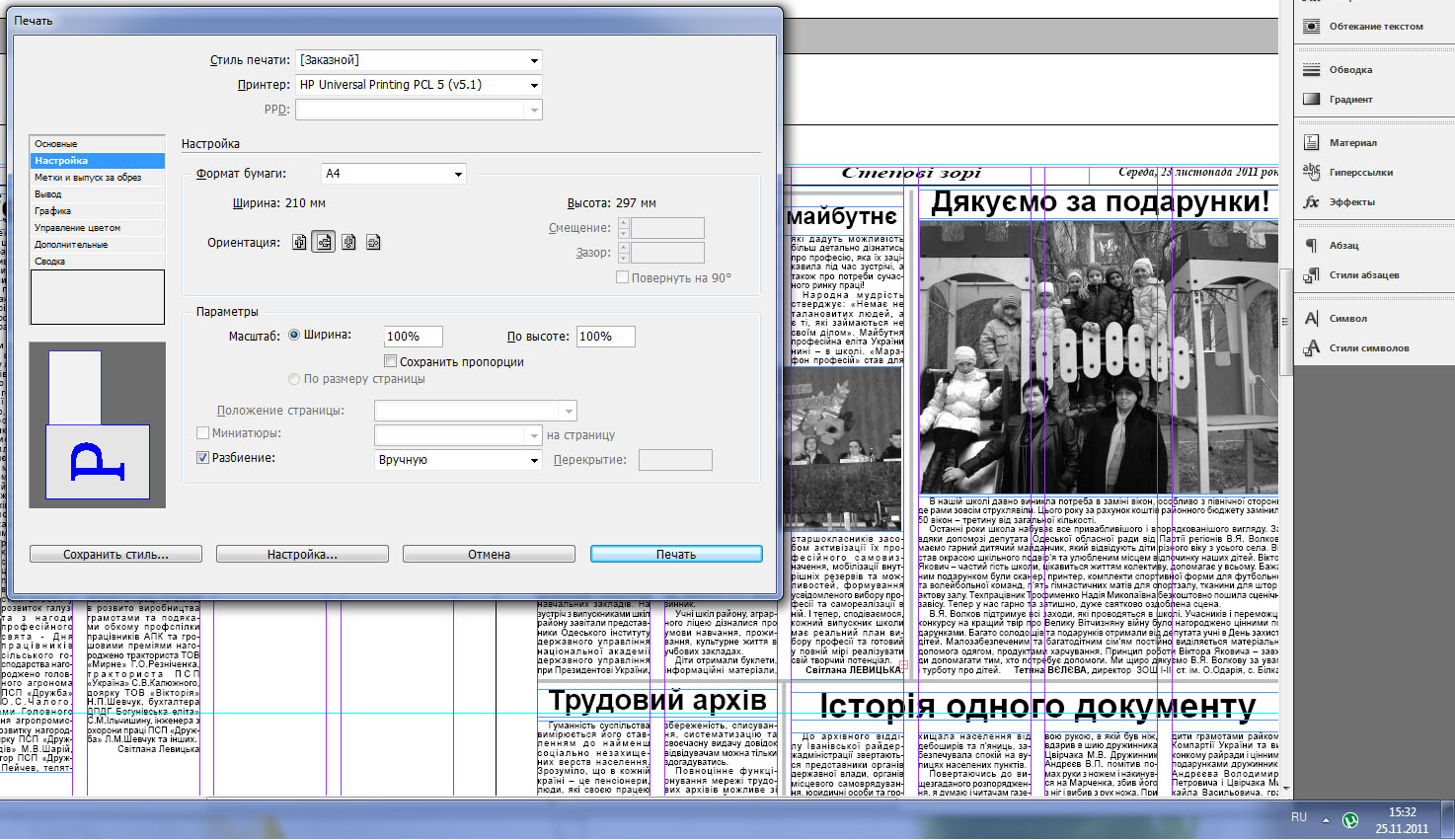Select portrait orientation icon
This screenshot has width=1455, height=840.
pyautogui.click(x=299, y=242)
